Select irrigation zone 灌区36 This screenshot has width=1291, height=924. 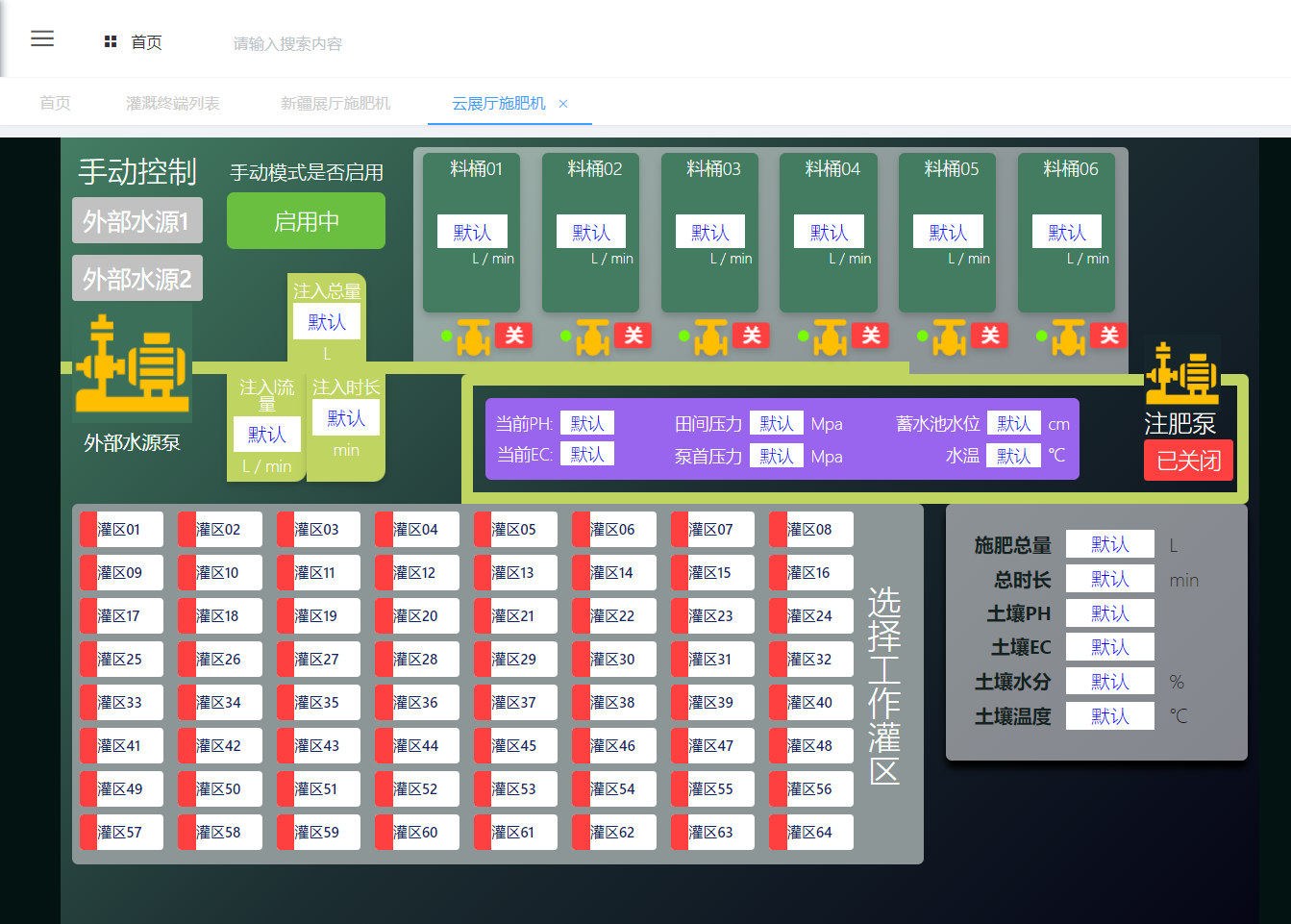416,703
